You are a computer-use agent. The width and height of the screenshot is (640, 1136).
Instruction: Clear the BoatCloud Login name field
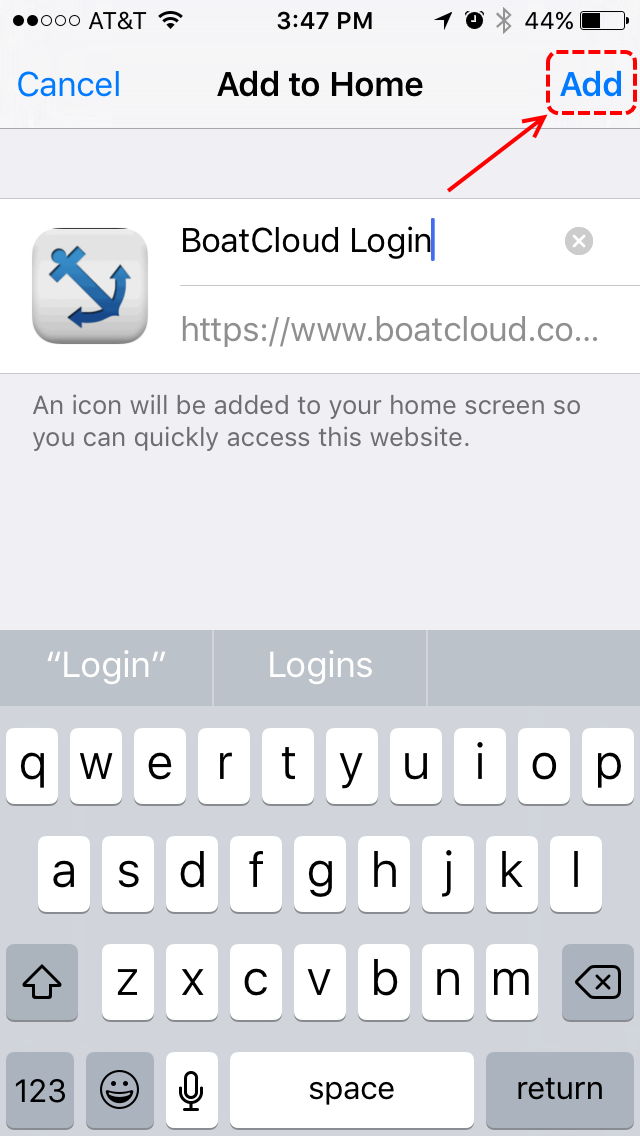pyautogui.click(x=579, y=241)
